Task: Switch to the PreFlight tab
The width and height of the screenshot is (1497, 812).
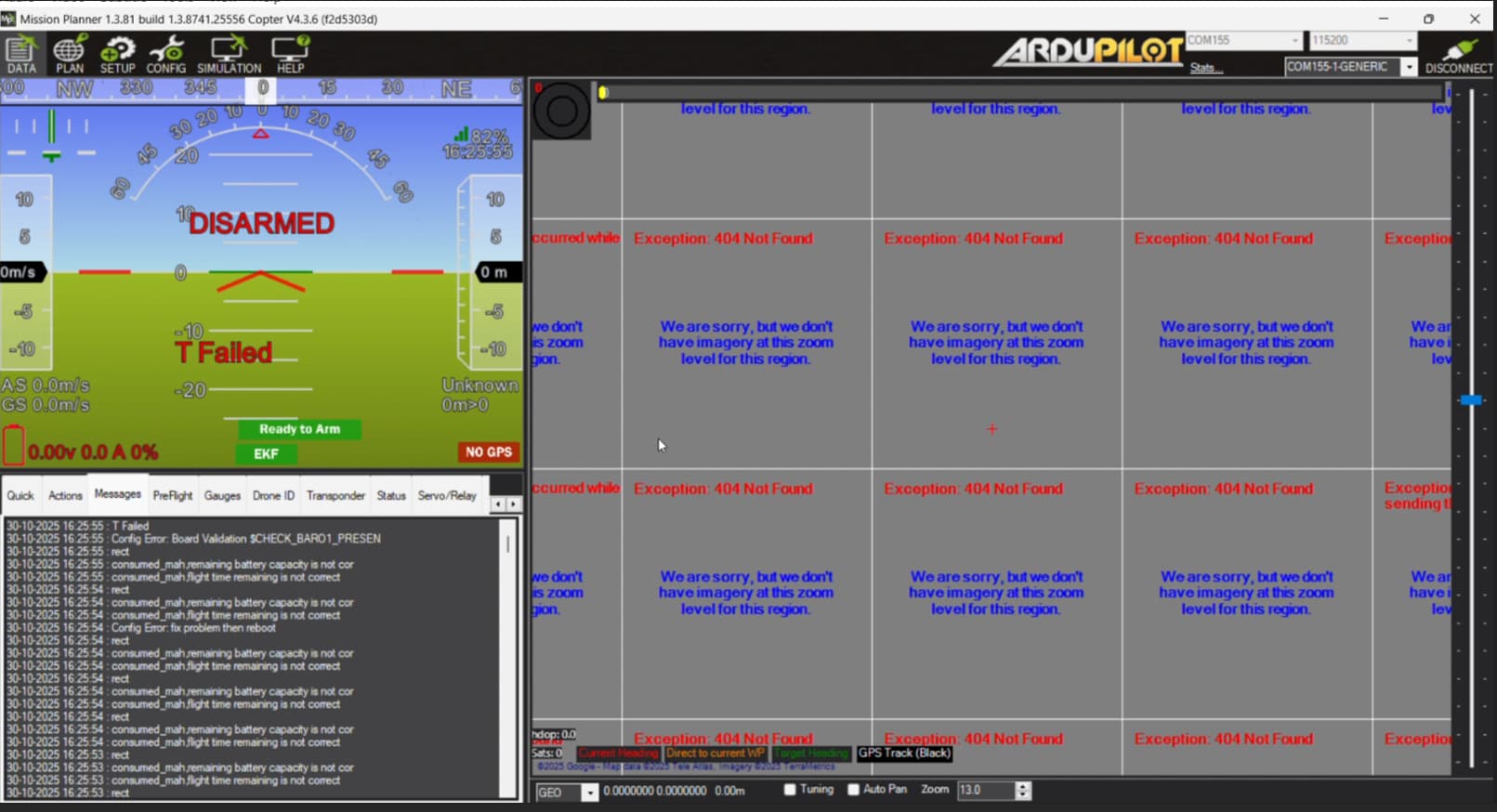Action: point(173,496)
